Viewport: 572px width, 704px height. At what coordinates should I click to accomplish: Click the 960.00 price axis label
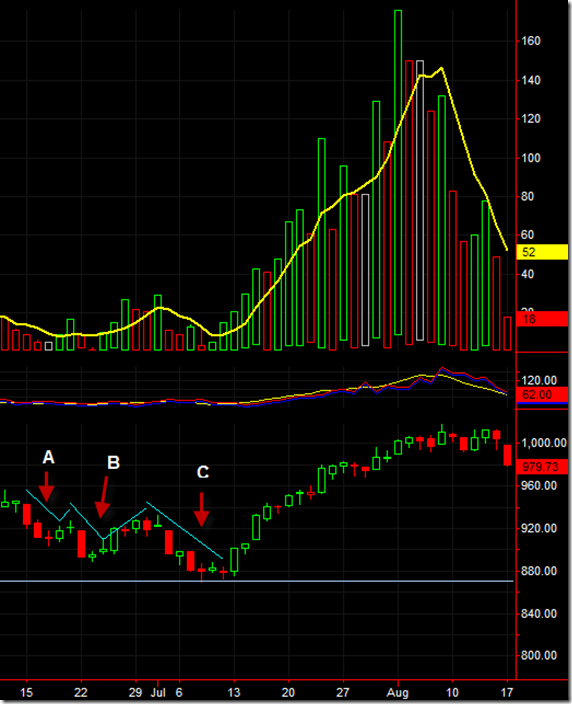coord(539,486)
